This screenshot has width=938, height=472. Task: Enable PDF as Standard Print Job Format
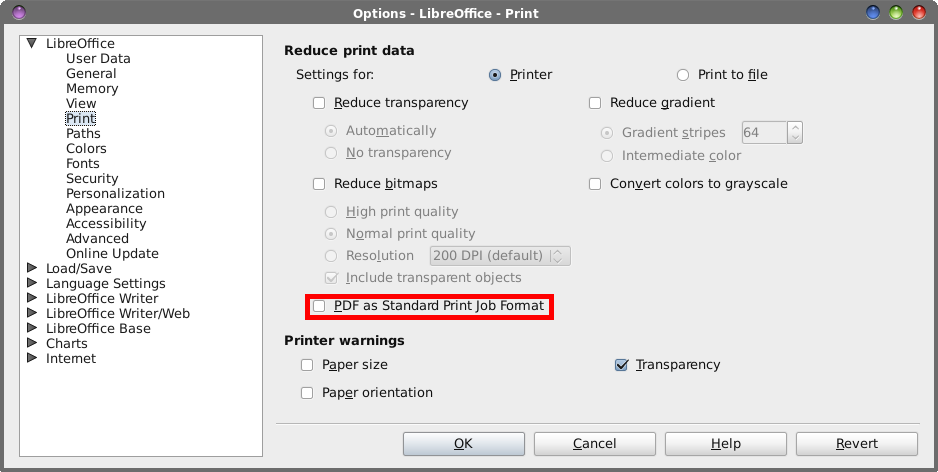pyautogui.click(x=319, y=306)
